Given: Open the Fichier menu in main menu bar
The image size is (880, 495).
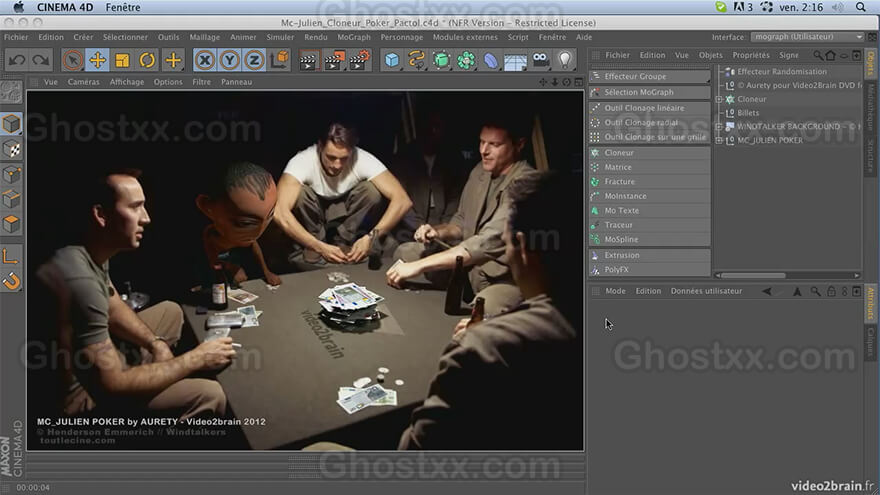Looking at the screenshot, I should [x=16, y=37].
